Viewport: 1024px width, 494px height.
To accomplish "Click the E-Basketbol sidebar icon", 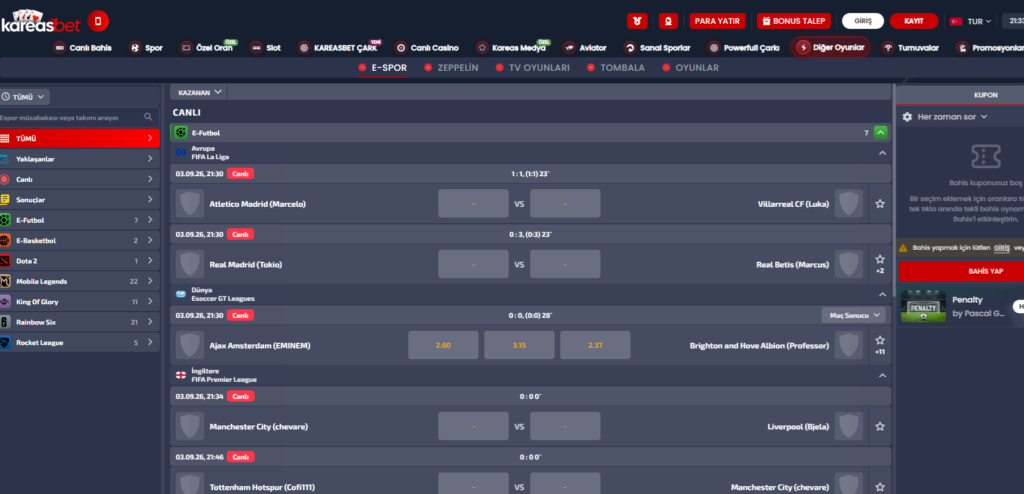I will [5, 240].
